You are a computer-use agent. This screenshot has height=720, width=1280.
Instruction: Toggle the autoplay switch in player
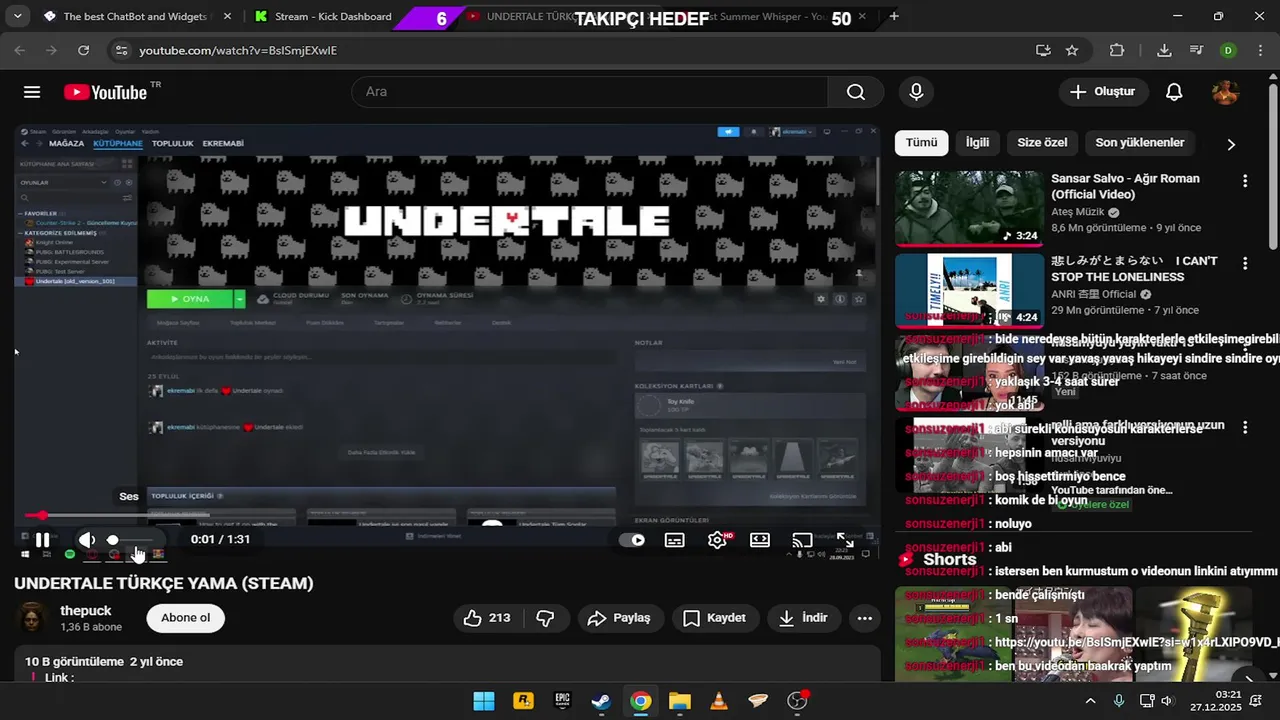click(632, 540)
